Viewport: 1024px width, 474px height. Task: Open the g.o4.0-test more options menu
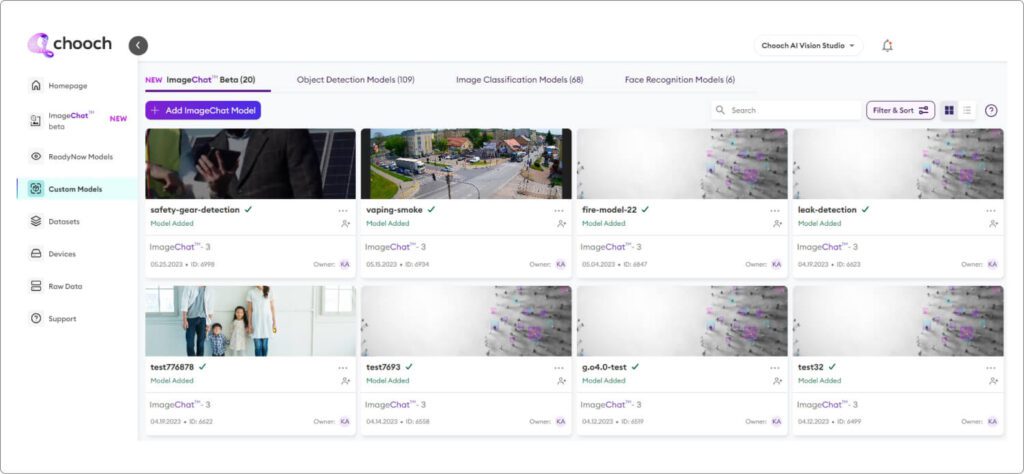775,368
